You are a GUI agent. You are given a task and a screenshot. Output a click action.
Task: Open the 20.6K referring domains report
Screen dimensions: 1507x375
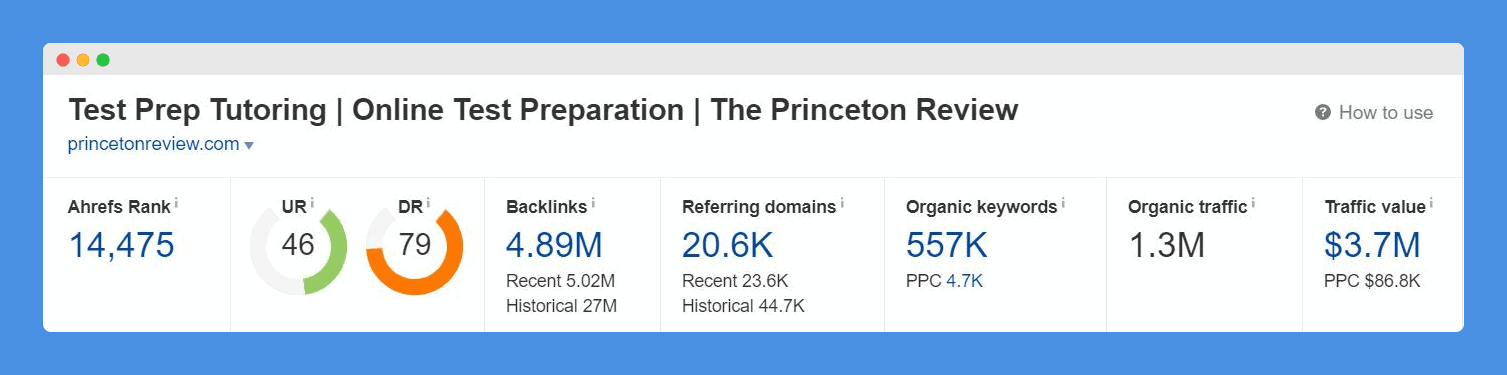(x=727, y=245)
